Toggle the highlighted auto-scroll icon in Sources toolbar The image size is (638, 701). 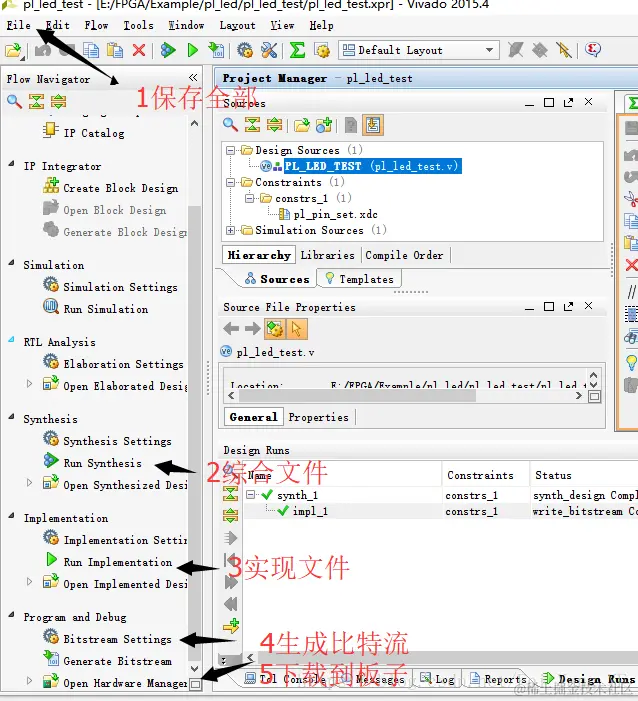pos(373,125)
